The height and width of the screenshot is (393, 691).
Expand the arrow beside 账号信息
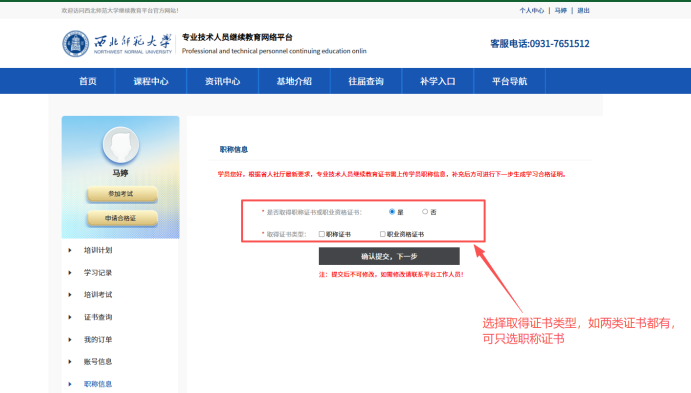pos(70,362)
